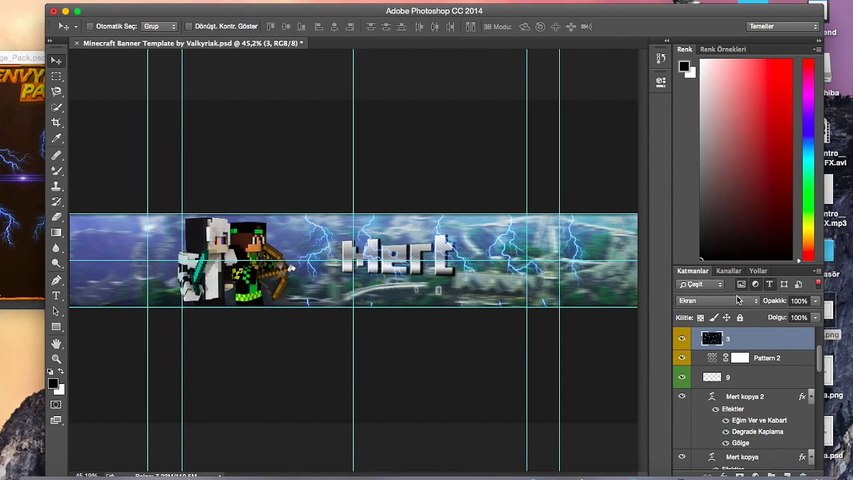Hide layer 9 with its eye icon
The width and height of the screenshot is (853, 480).
coord(682,377)
